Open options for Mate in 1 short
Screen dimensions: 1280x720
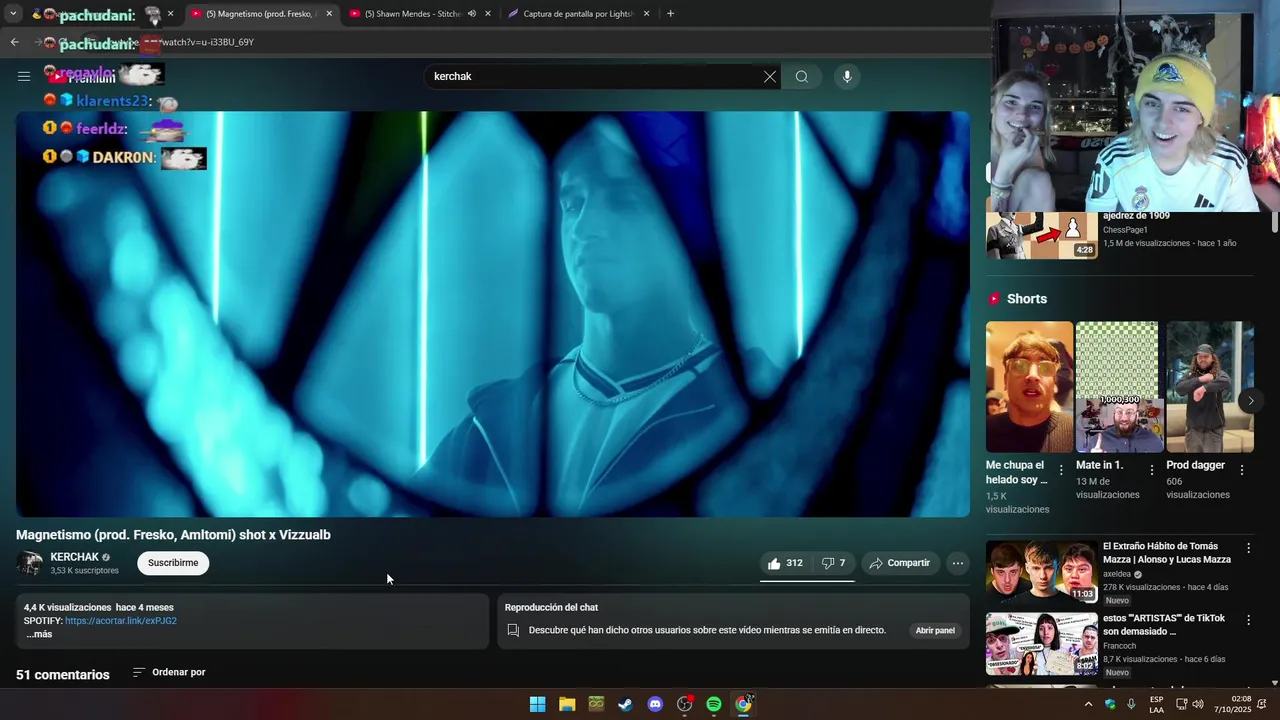[x=1151, y=470]
